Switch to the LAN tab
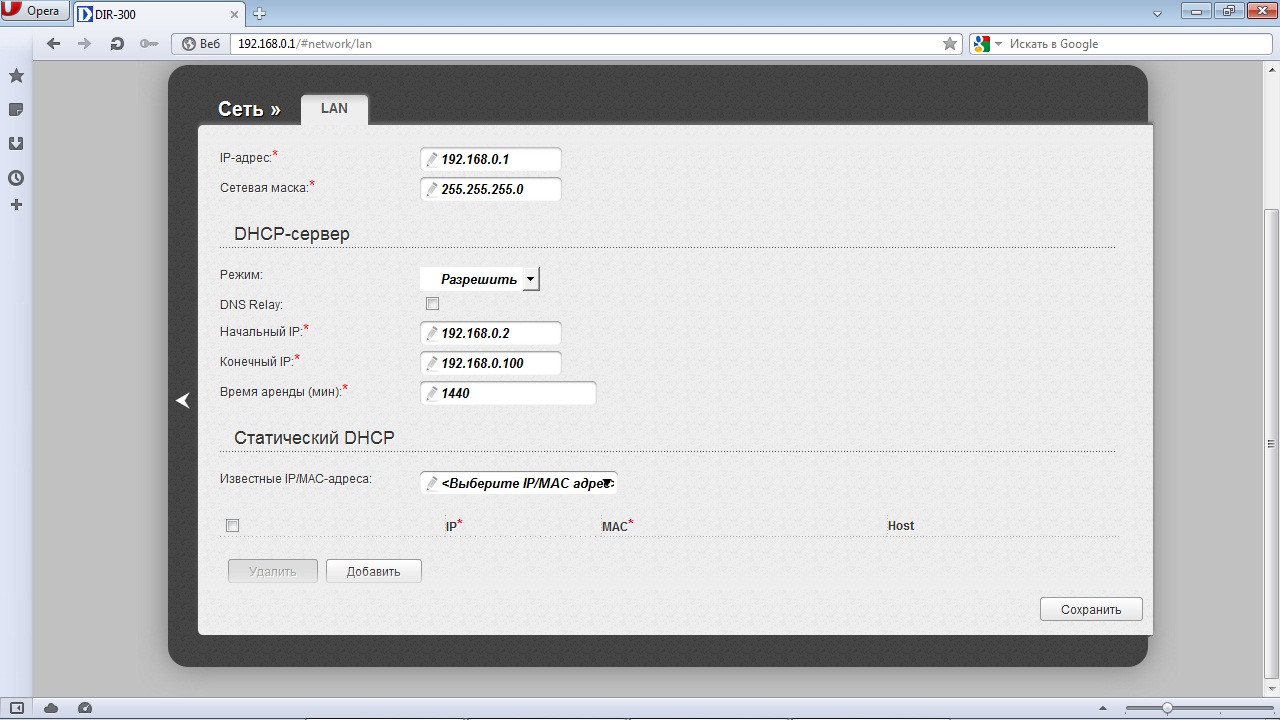Screen dimensions: 1280x720 click(334, 109)
